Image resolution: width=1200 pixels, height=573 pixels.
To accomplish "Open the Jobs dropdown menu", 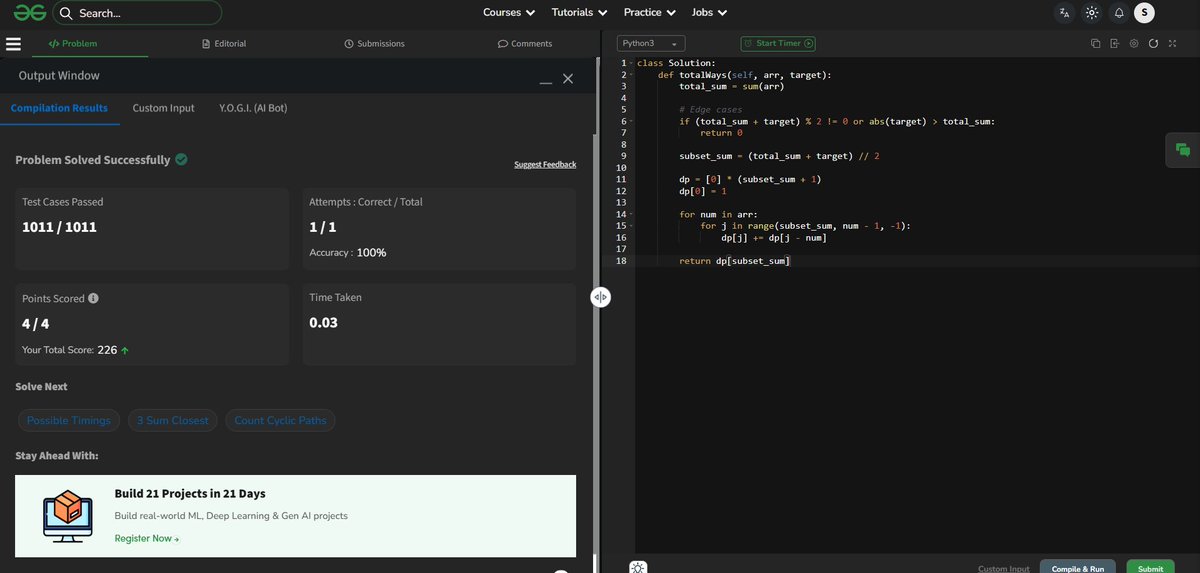I will 709,12.
